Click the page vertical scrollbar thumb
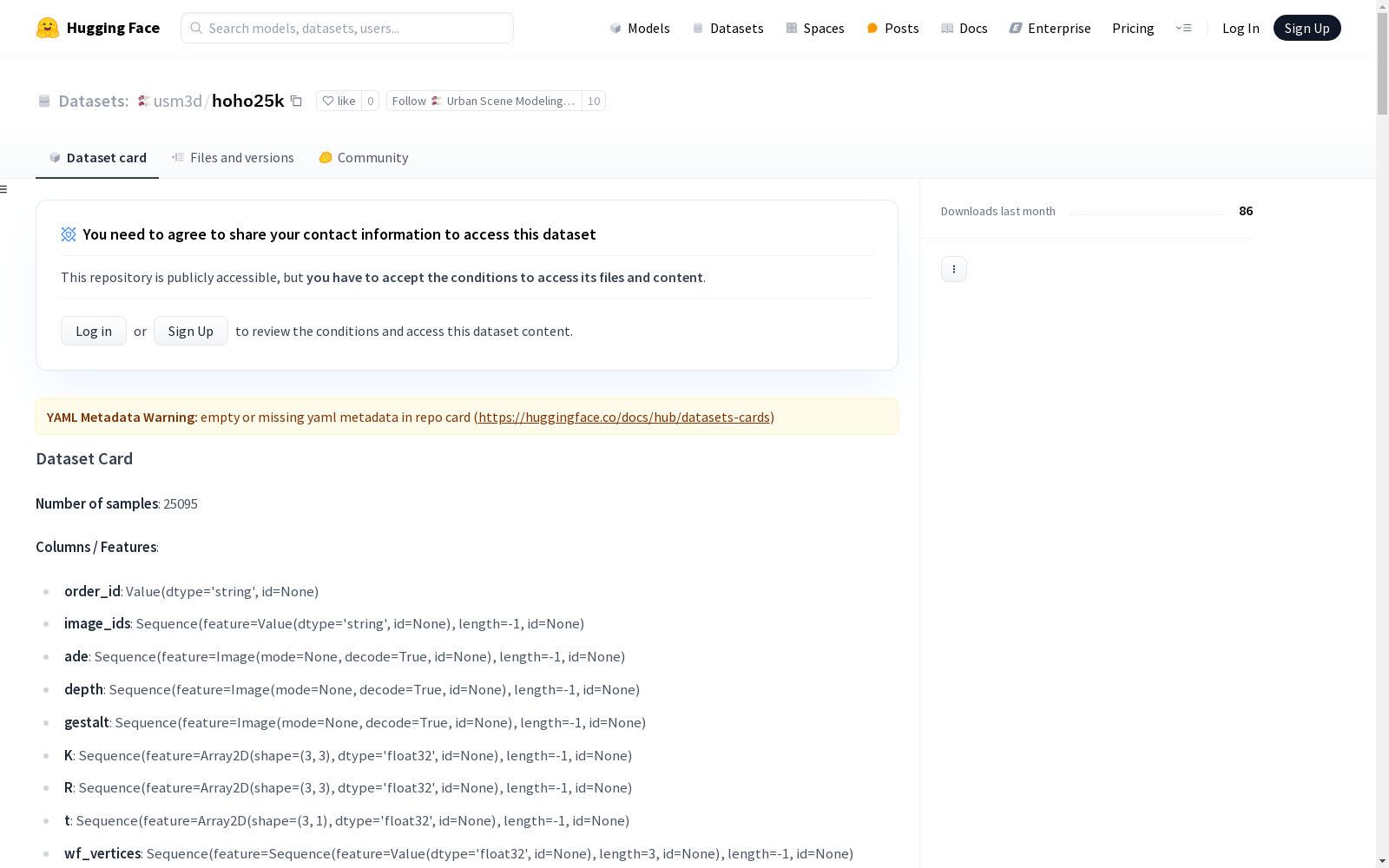The height and width of the screenshot is (868, 1389). tap(1382, 63)
